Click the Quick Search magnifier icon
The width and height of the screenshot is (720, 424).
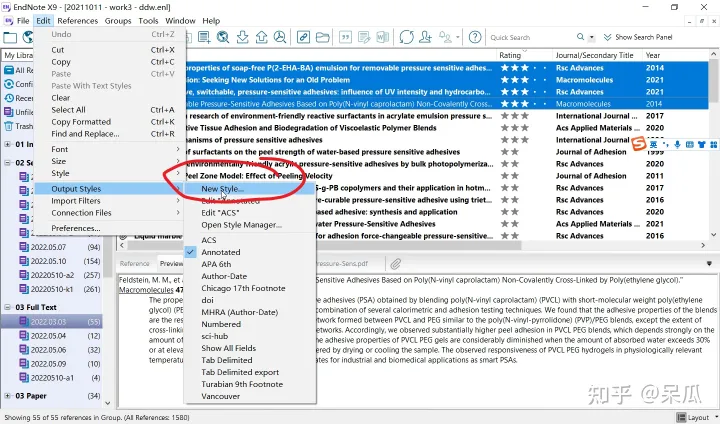tap(580, 37)
